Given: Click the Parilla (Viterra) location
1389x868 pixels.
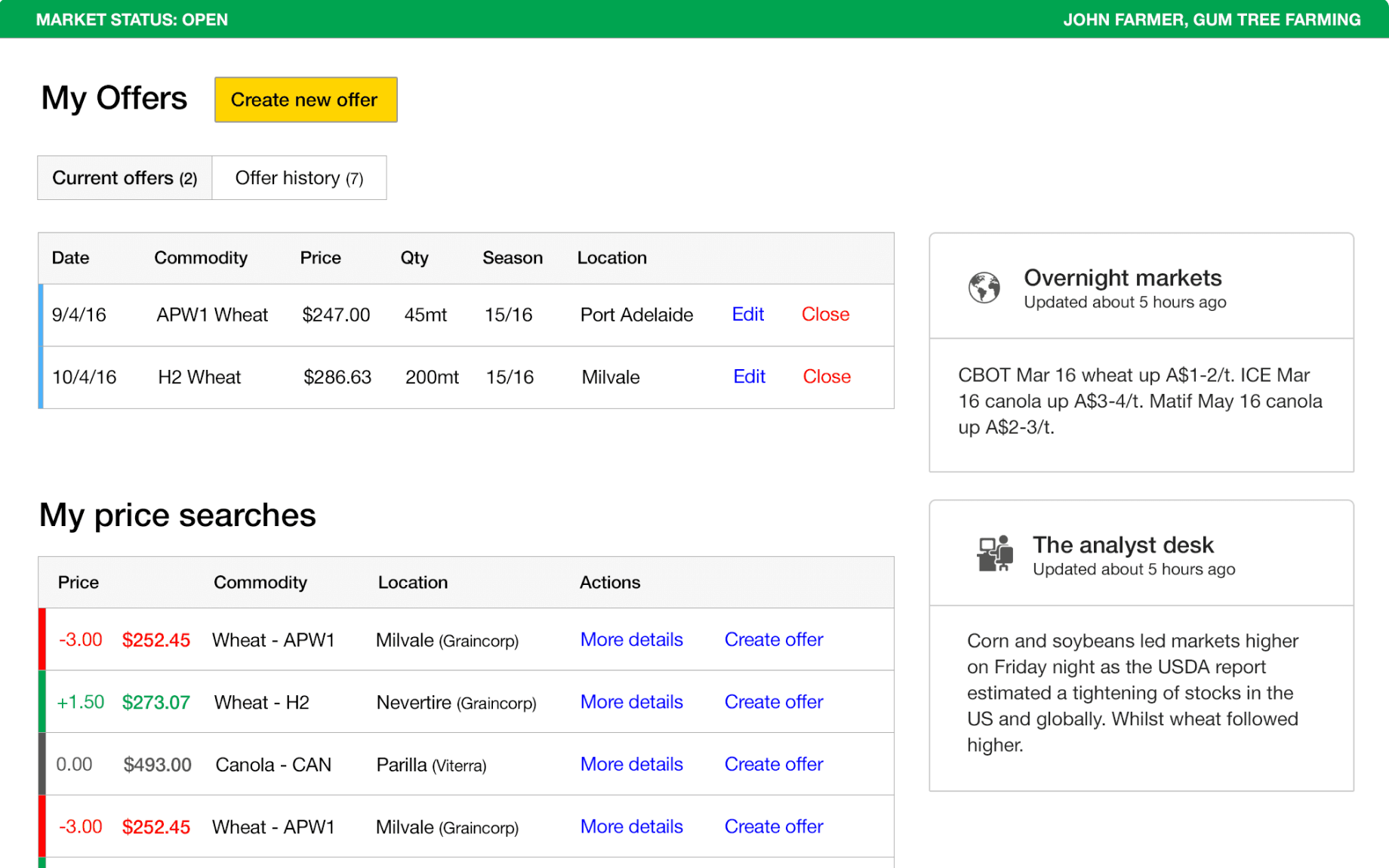Looking at the screenshot, I should tap(431, 765).
